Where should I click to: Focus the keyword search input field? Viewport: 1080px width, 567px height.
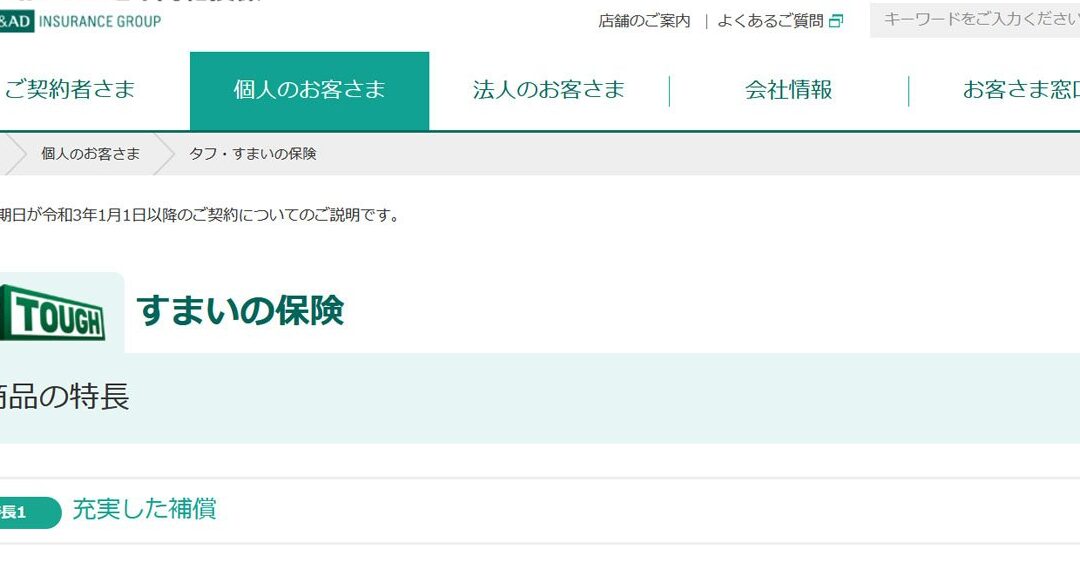[975, 20]
